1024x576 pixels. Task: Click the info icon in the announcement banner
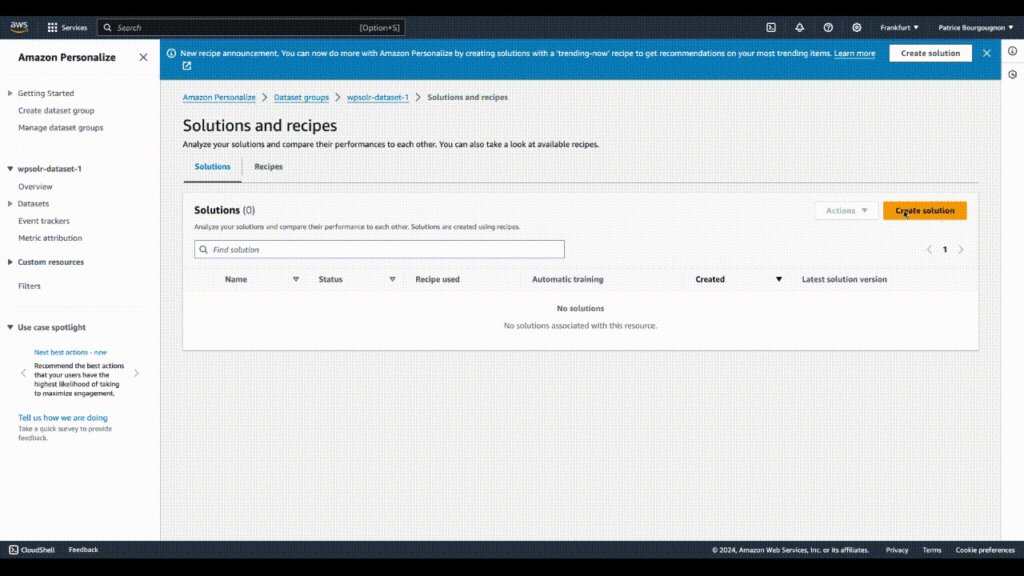(171, 54)
